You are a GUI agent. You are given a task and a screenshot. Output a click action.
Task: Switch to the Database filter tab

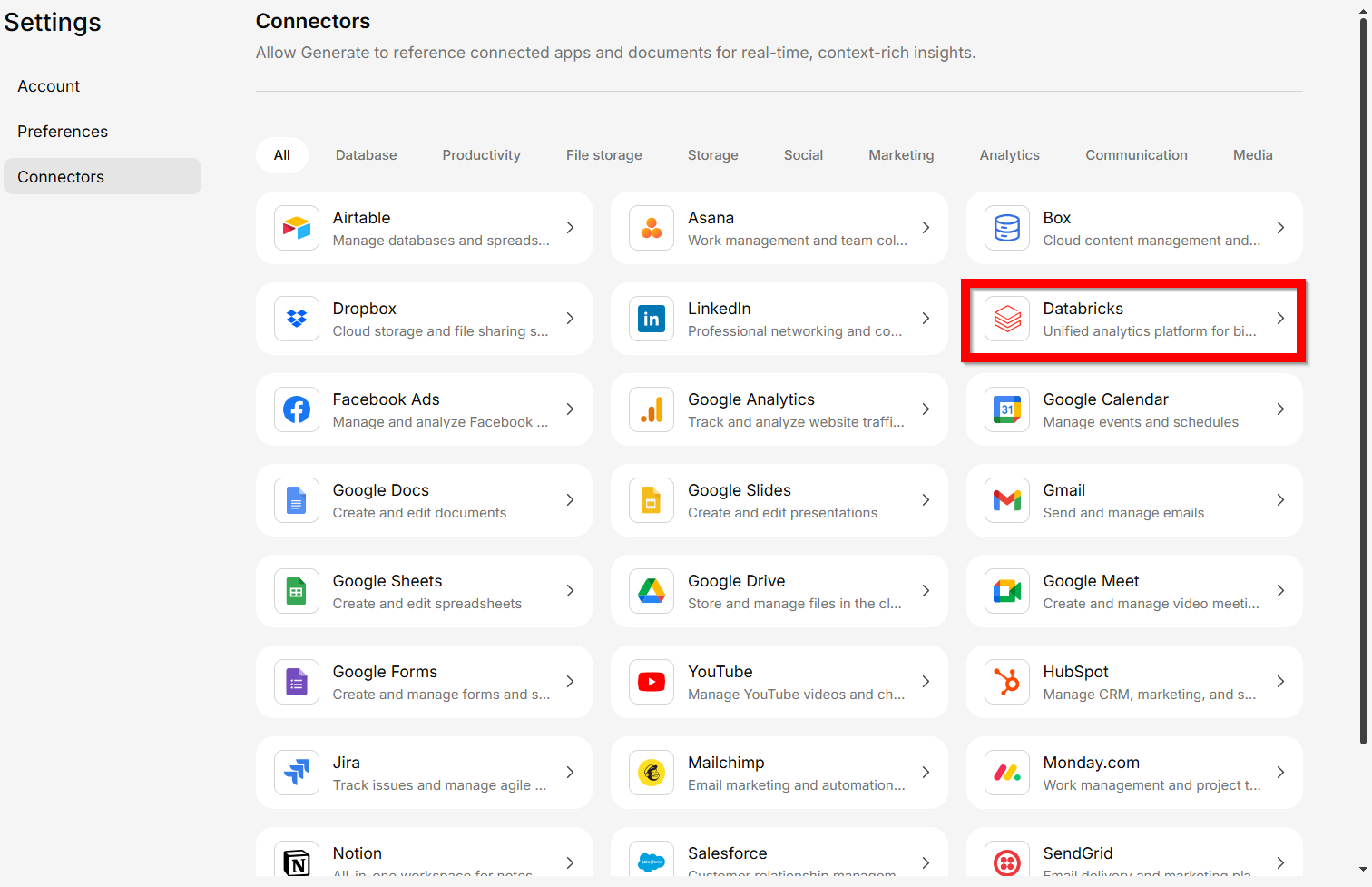366,155
